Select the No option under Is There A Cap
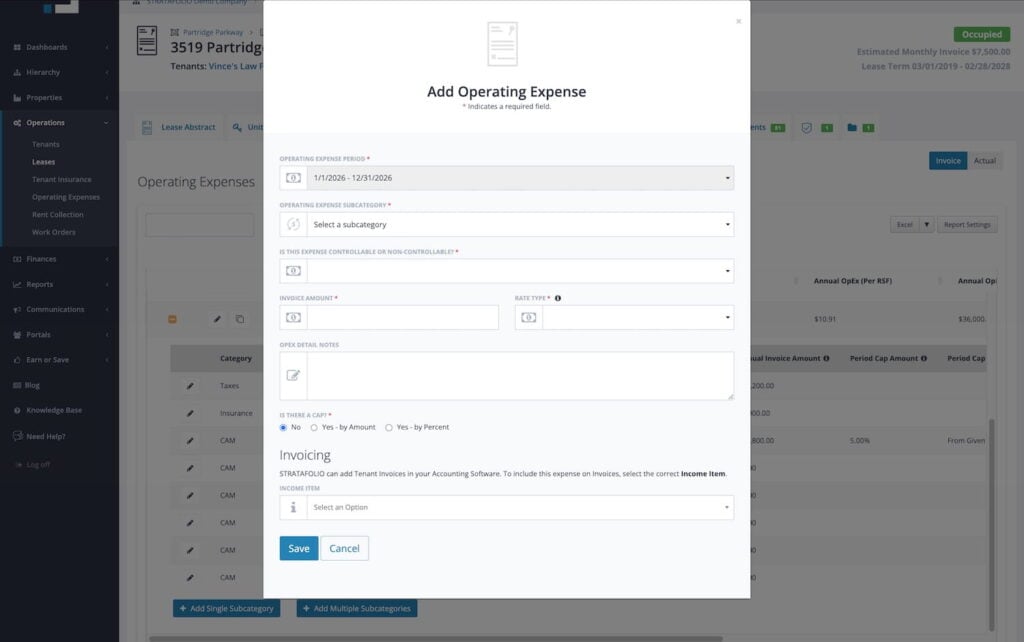 click(285, 427)
